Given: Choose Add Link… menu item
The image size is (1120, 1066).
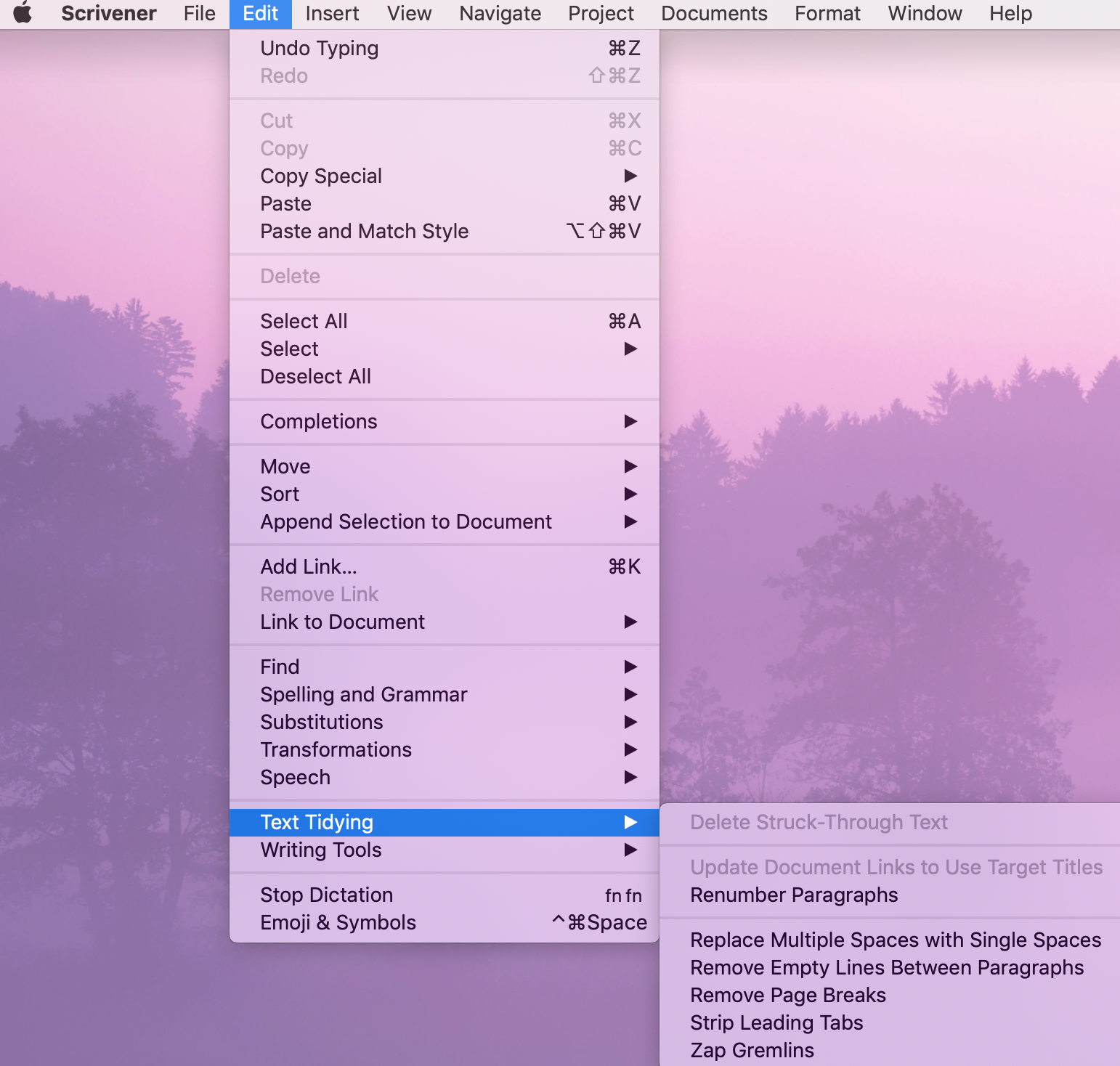Looking at the screenshot, I should coord(445,566).
